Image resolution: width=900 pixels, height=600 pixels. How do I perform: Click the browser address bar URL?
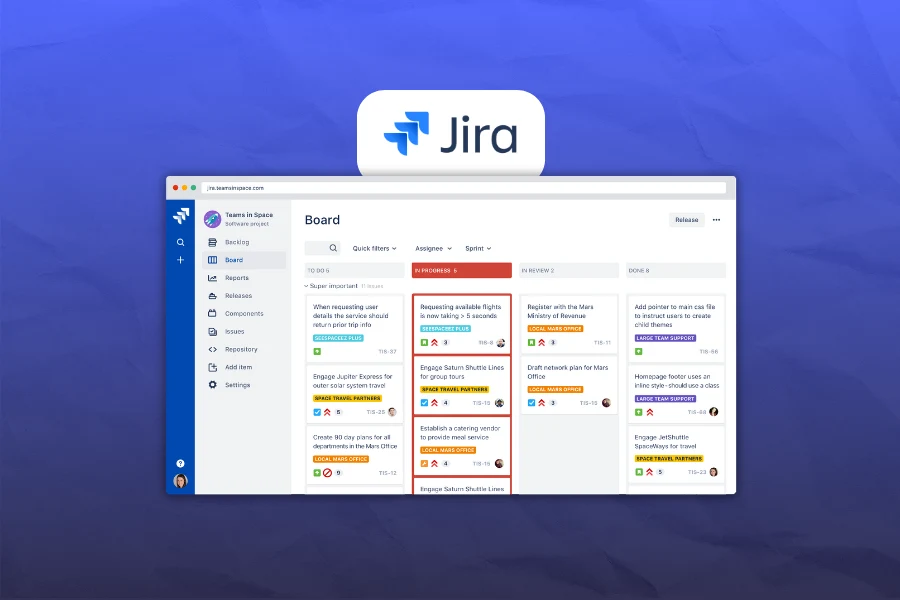236,188
